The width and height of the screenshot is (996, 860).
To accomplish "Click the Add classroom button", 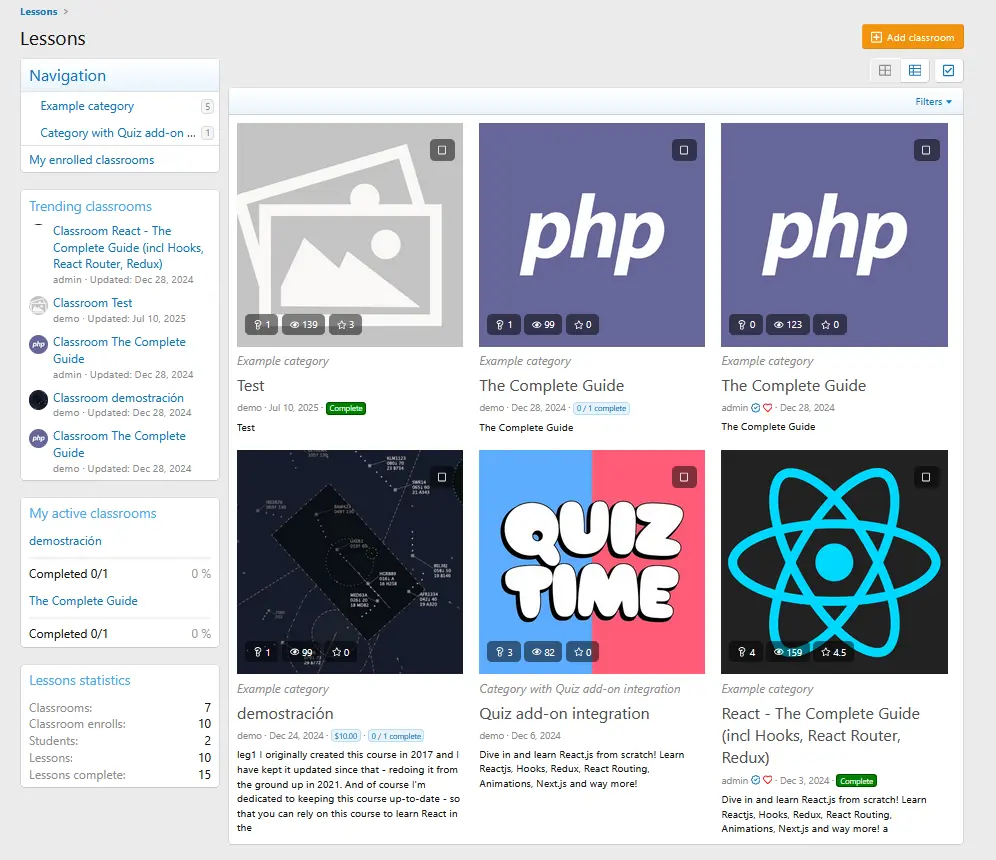I will click(x=912, y=37).
